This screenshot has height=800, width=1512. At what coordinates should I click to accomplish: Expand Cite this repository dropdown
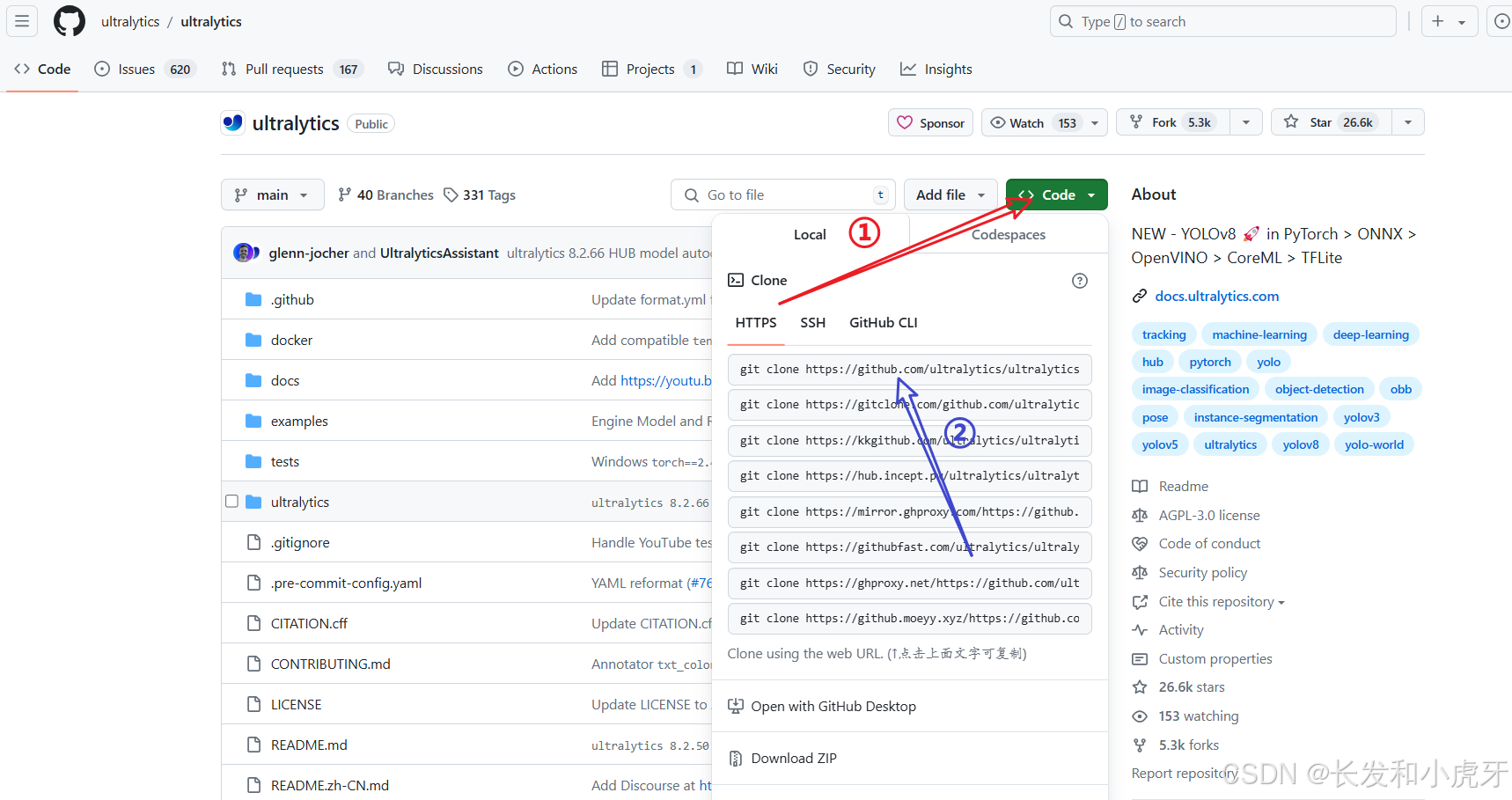(1222, 602)
